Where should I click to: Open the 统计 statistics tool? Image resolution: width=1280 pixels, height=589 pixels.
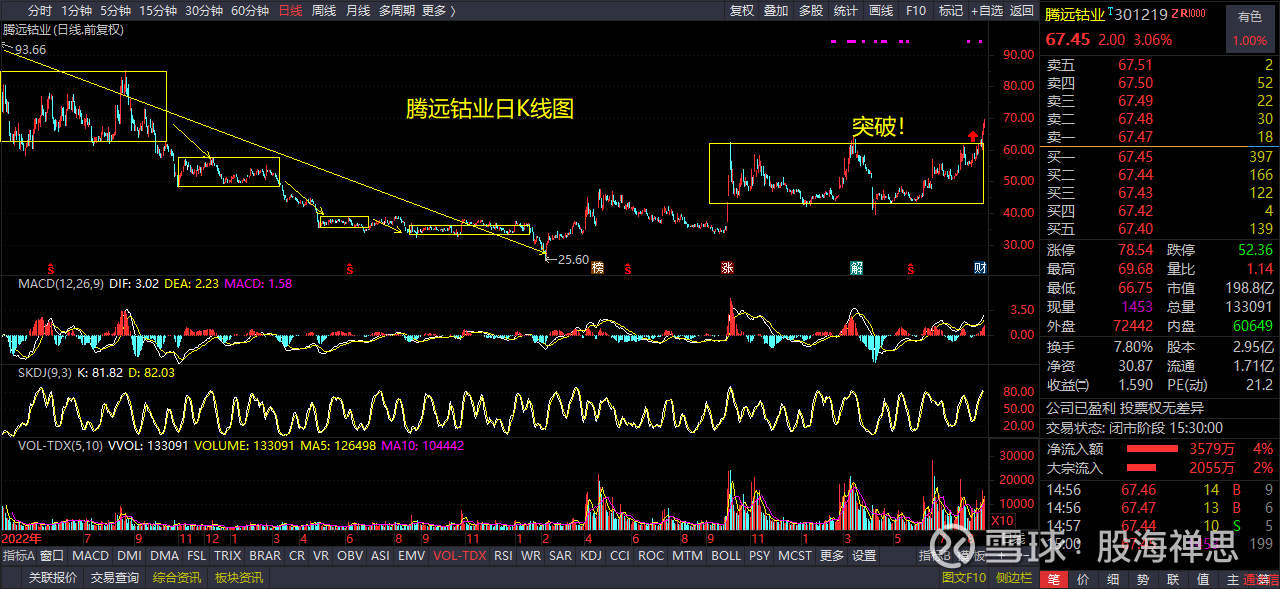[x=846, y=11]
